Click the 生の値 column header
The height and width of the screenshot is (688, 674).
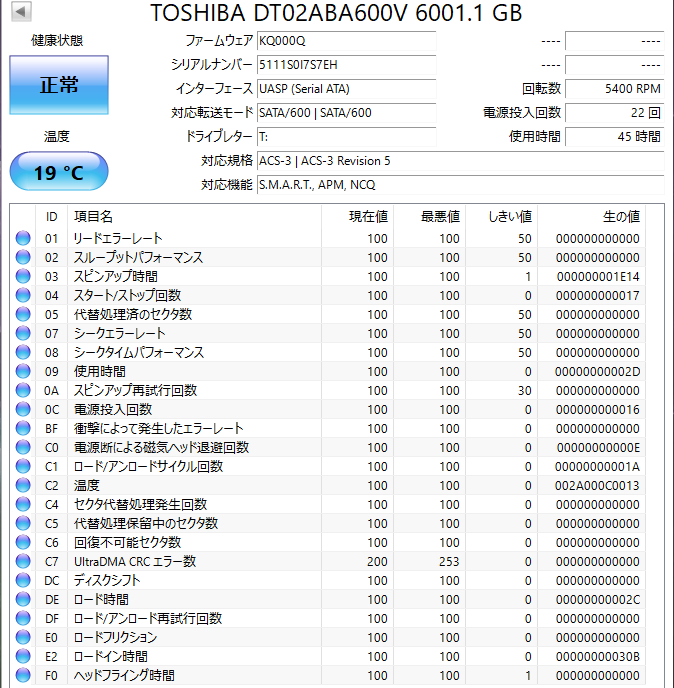(592, 217)
